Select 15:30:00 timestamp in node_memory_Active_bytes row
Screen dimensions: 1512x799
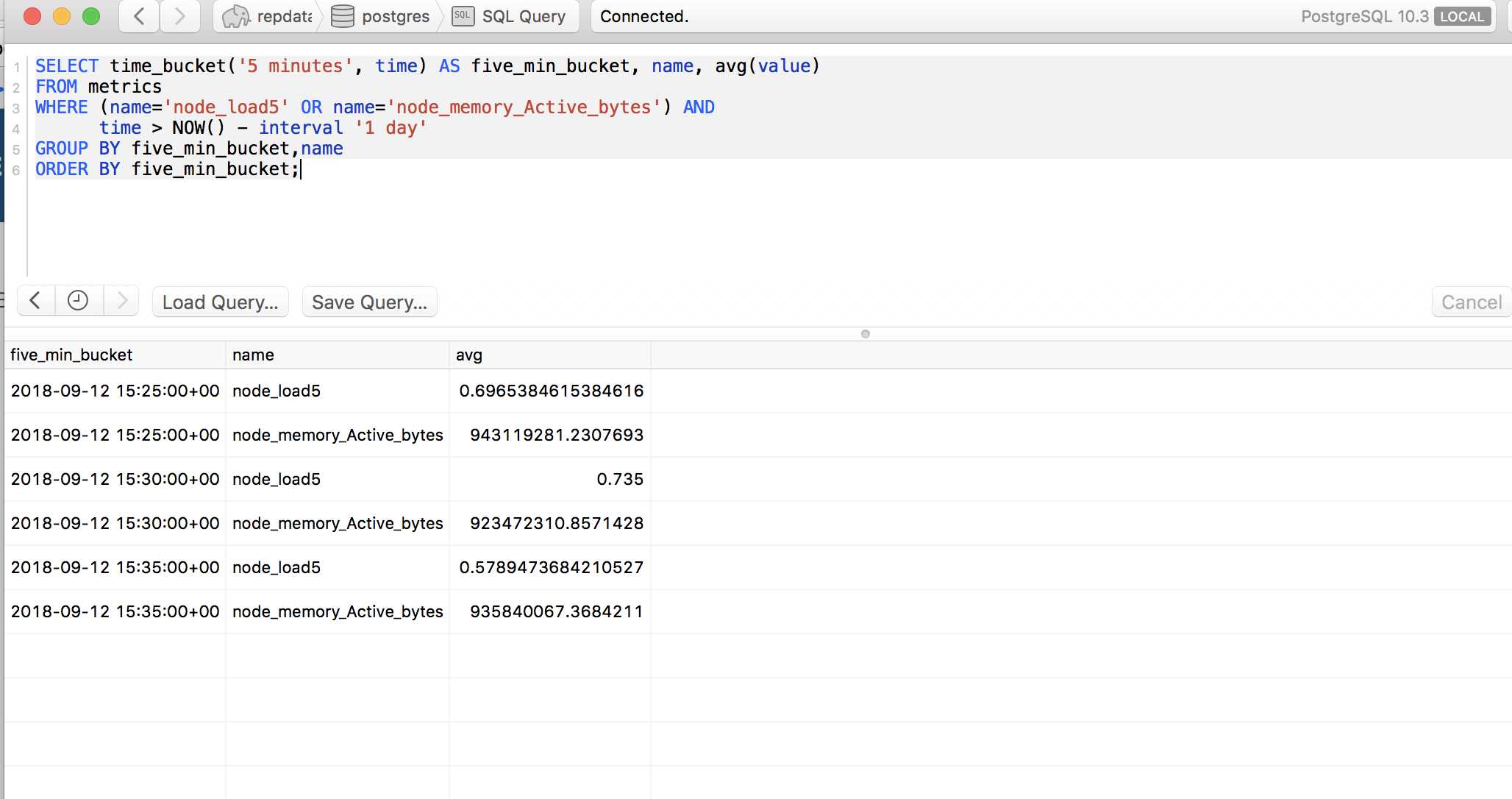[115, 523]
